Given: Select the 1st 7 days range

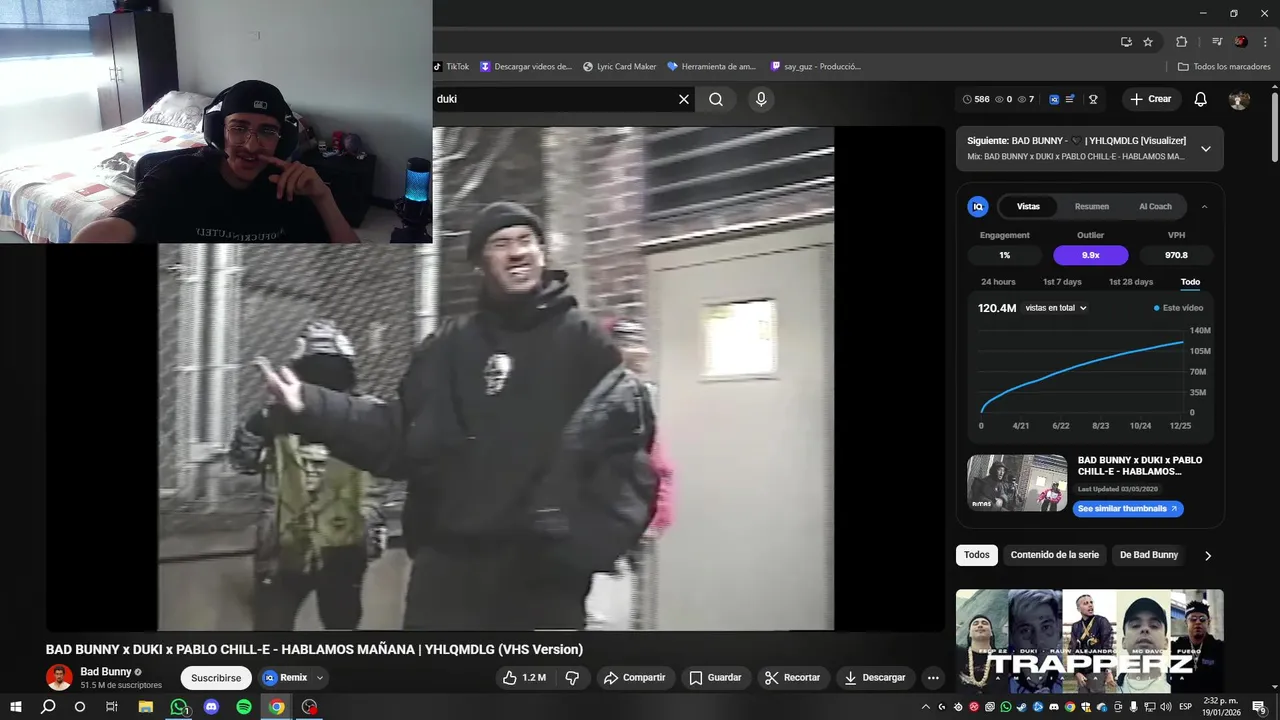Looking at the screenshot, I should (1062, 282).
